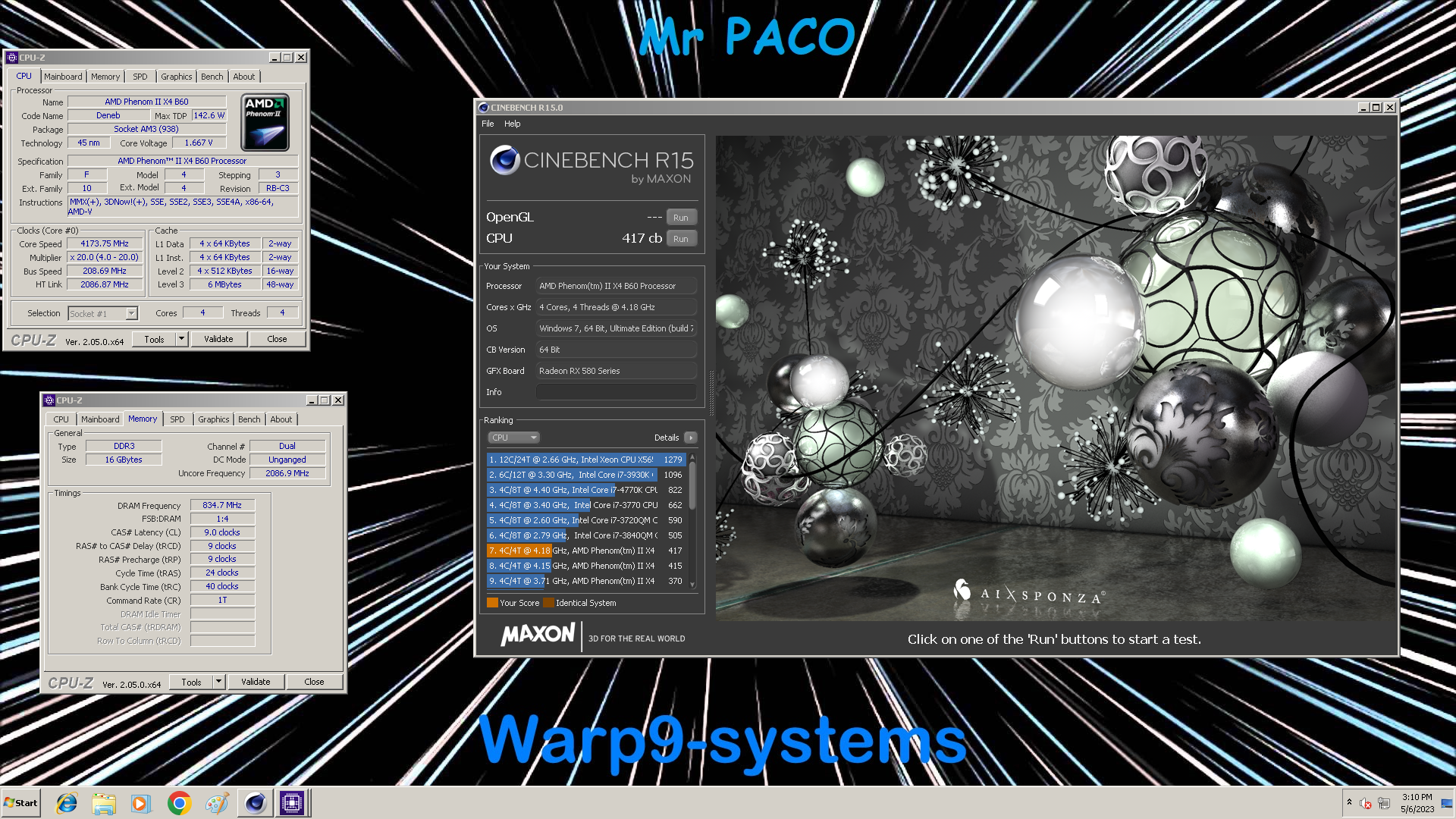
Task: Open Graphics tab in lower CPU-Z window
Action: coord(214,419)
